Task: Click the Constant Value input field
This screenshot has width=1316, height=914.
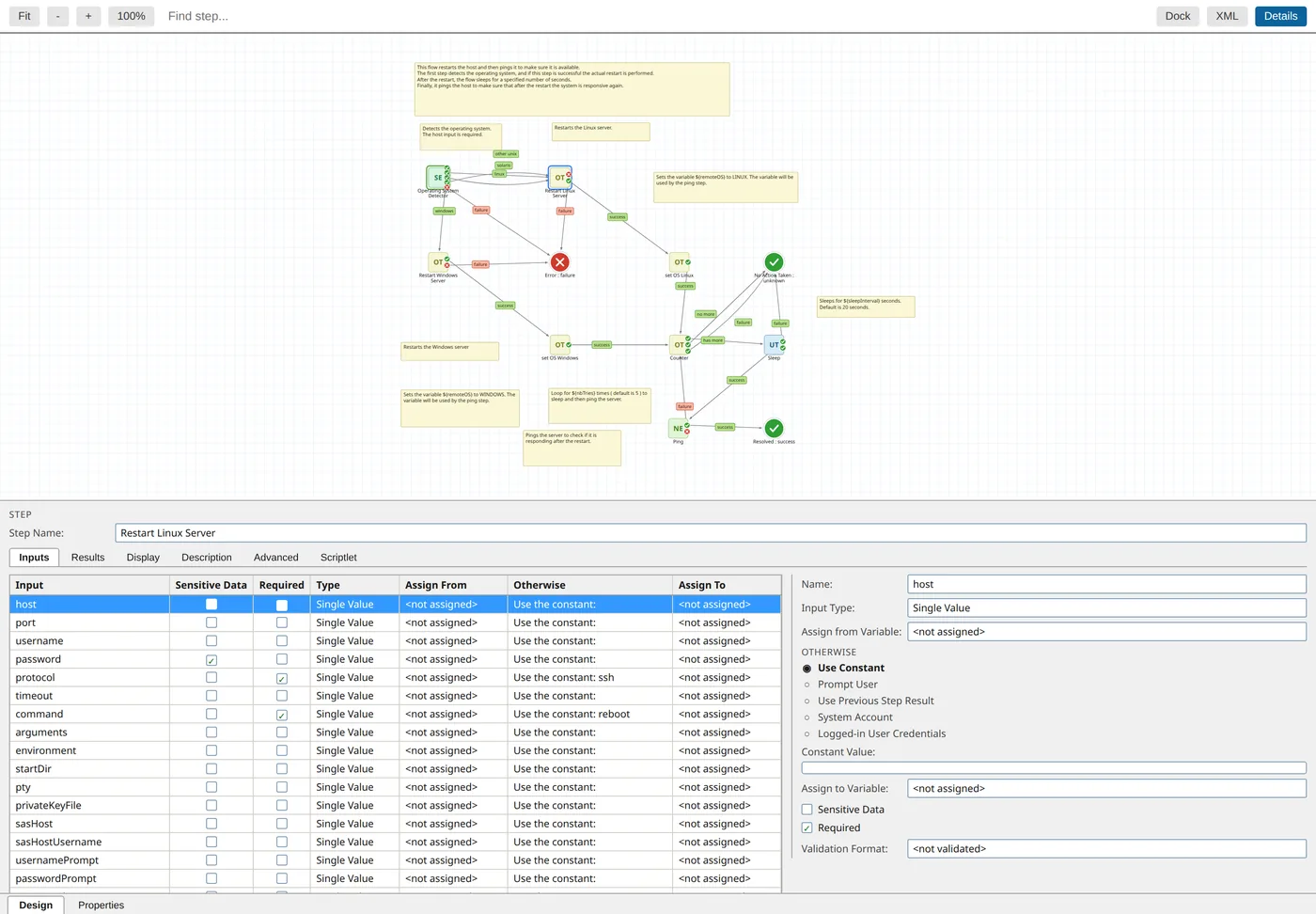Action: click(1054, 768)
